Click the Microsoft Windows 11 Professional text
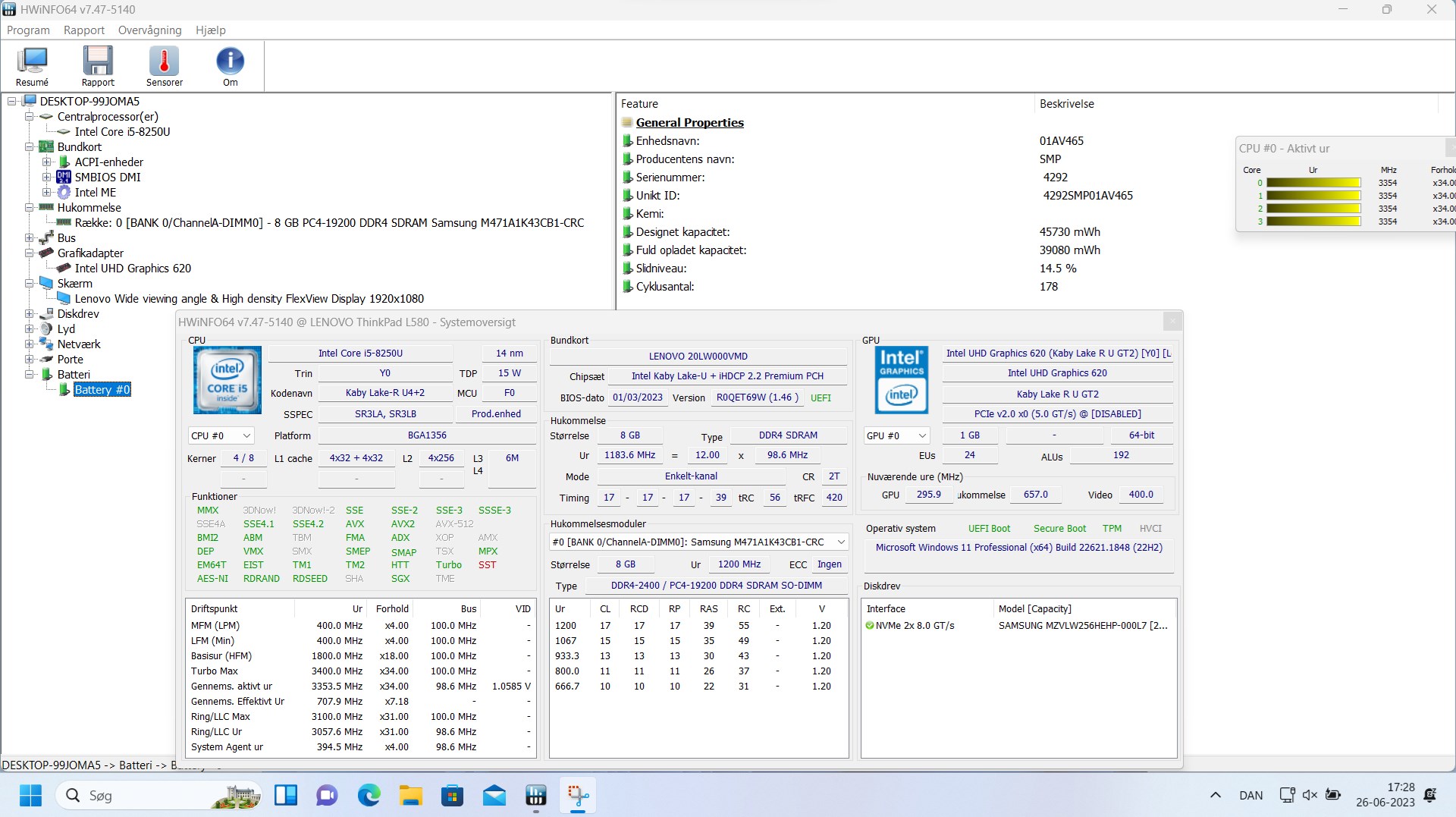The width and height of the screenshot is (1456, 817). click(1018, 547)
